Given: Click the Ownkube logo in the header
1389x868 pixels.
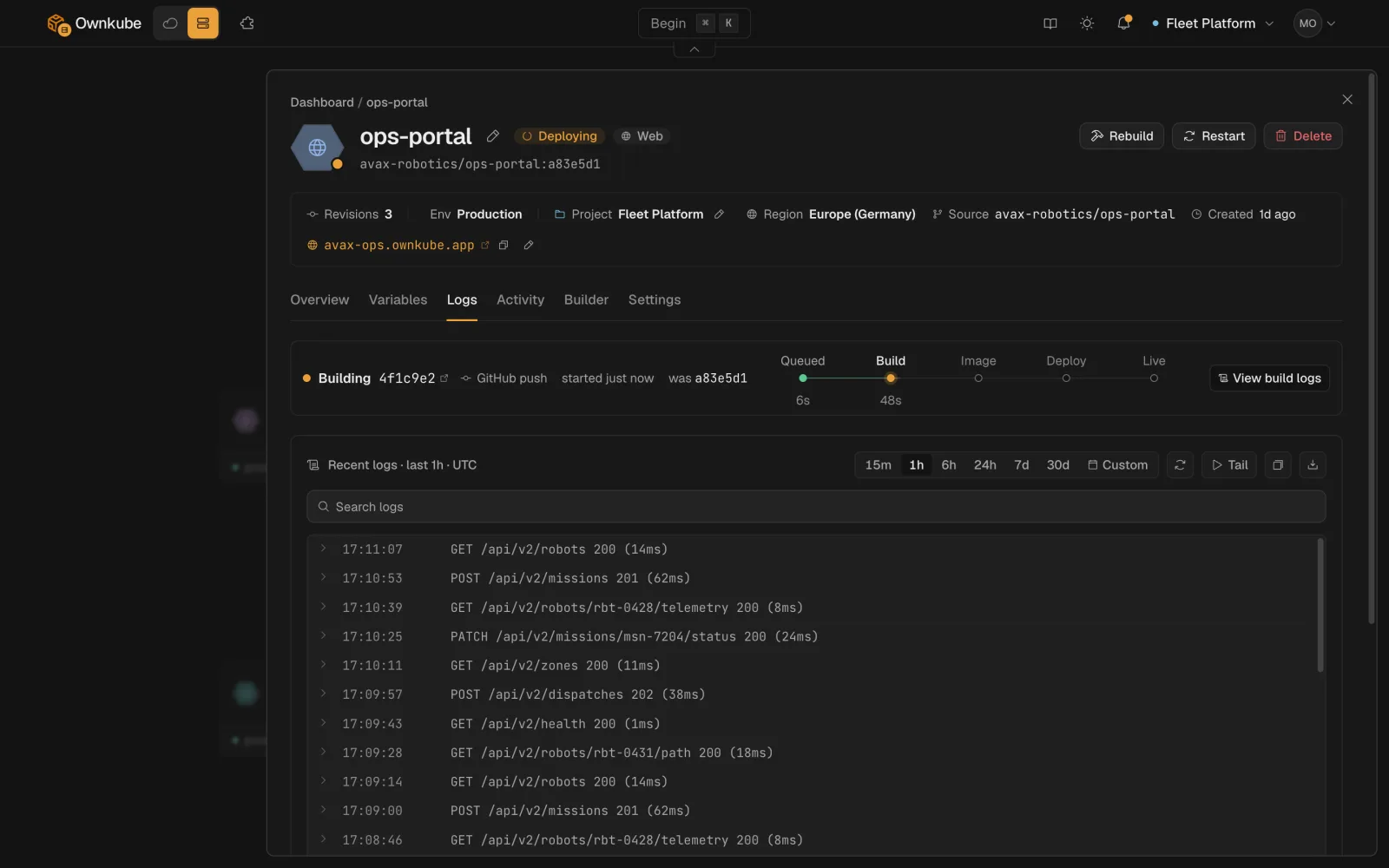Looking at the screenshot, I should click(94, 23).
